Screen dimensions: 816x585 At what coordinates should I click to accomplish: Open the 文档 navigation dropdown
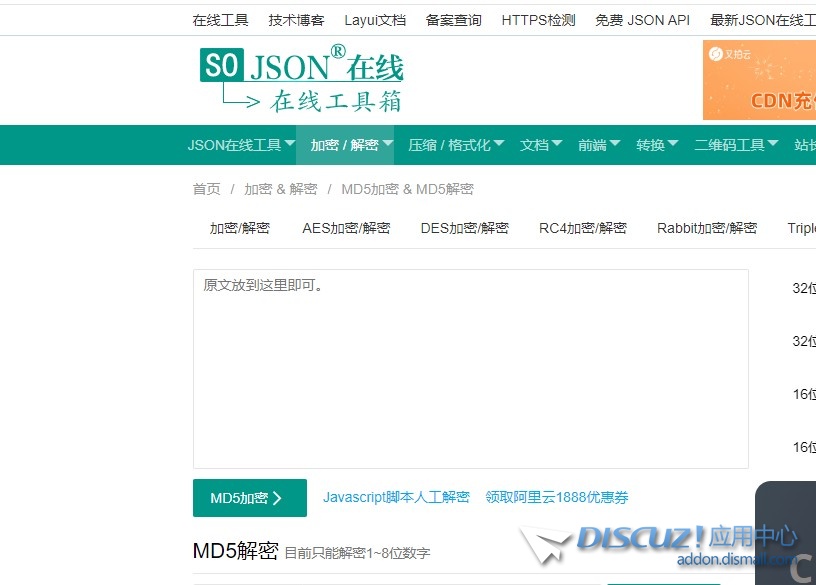pos(541,145)
